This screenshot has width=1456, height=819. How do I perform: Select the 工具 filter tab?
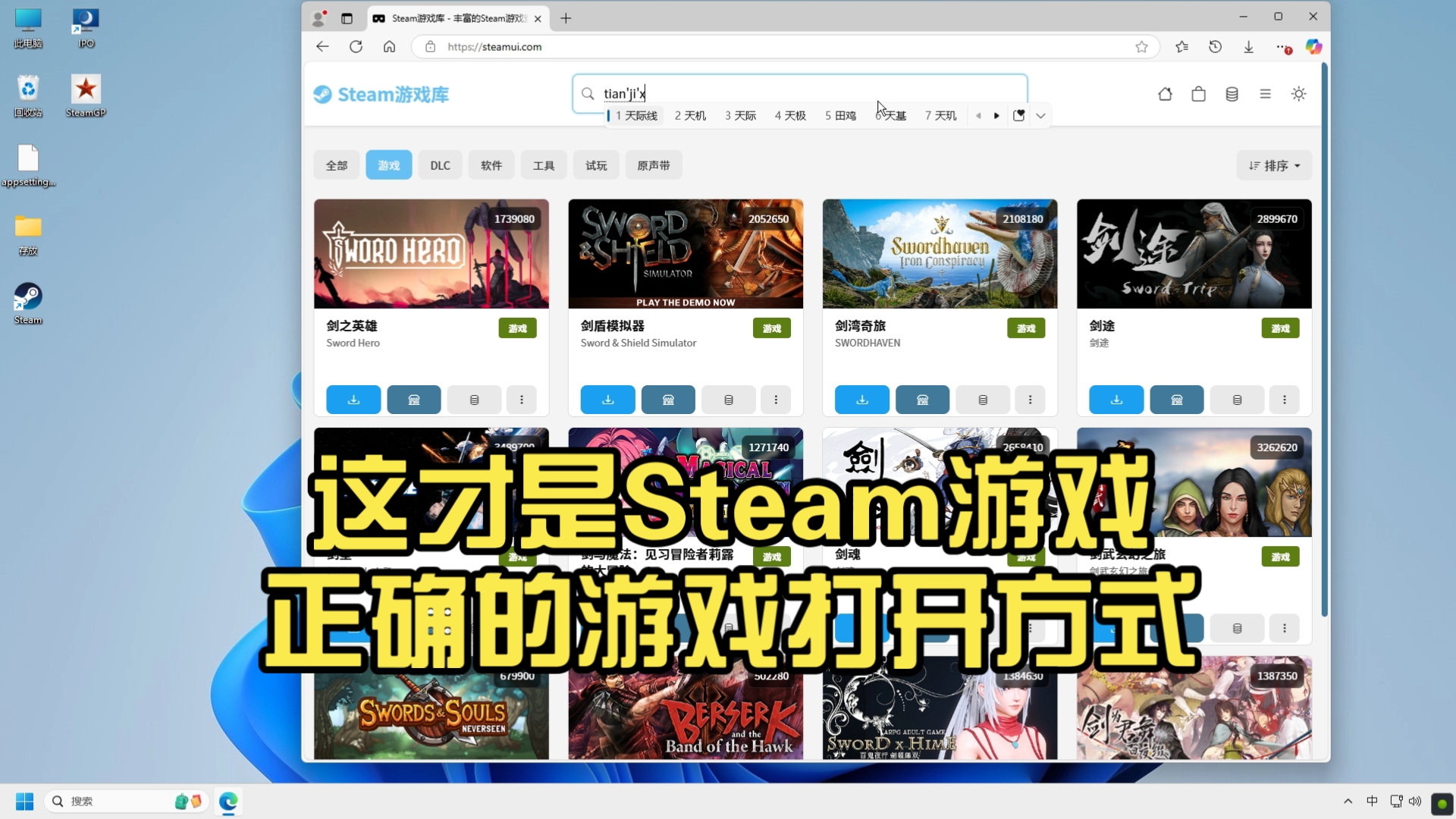tap(544, 165)
